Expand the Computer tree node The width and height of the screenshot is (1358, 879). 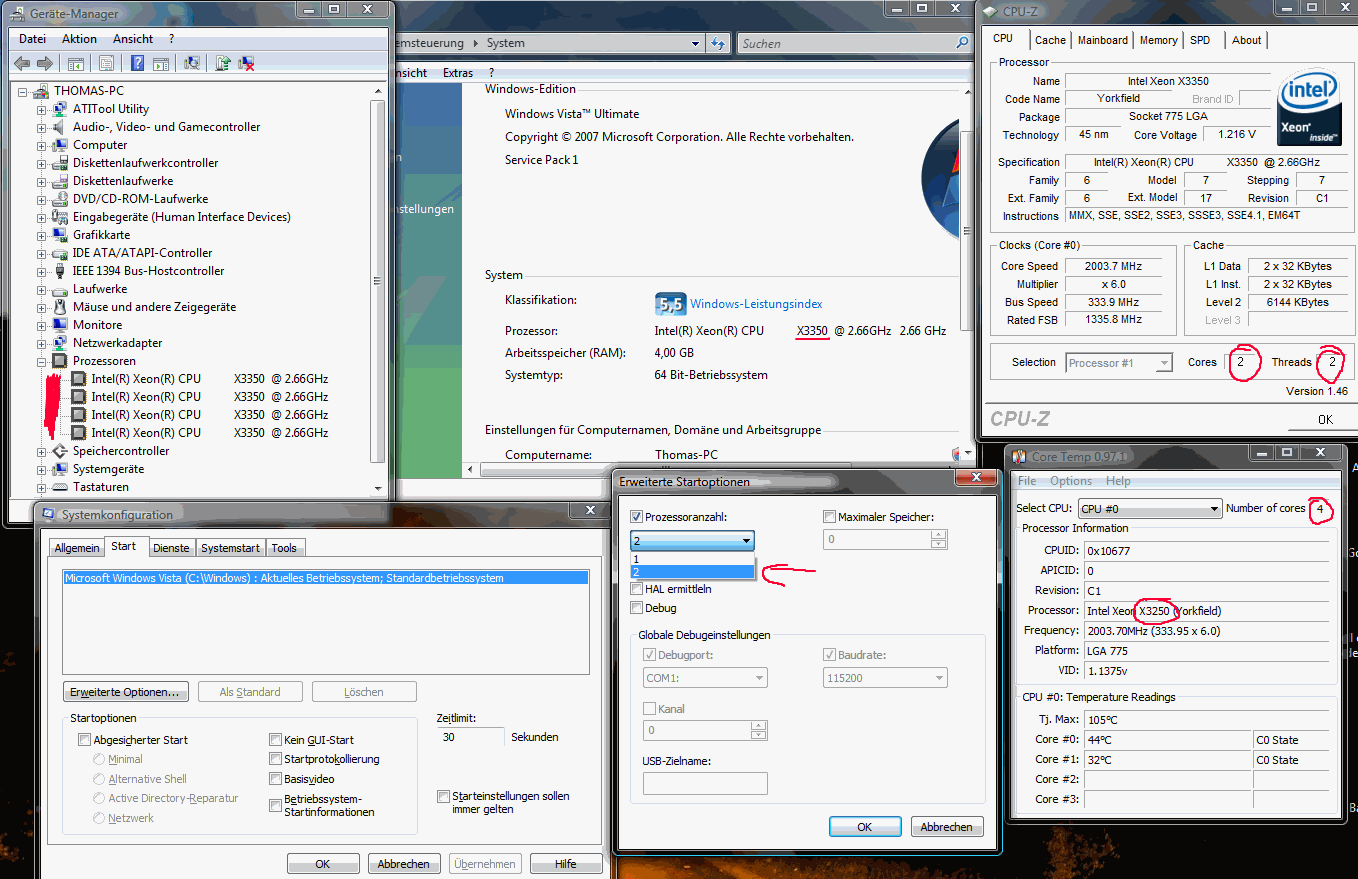[x=42, y=145]
